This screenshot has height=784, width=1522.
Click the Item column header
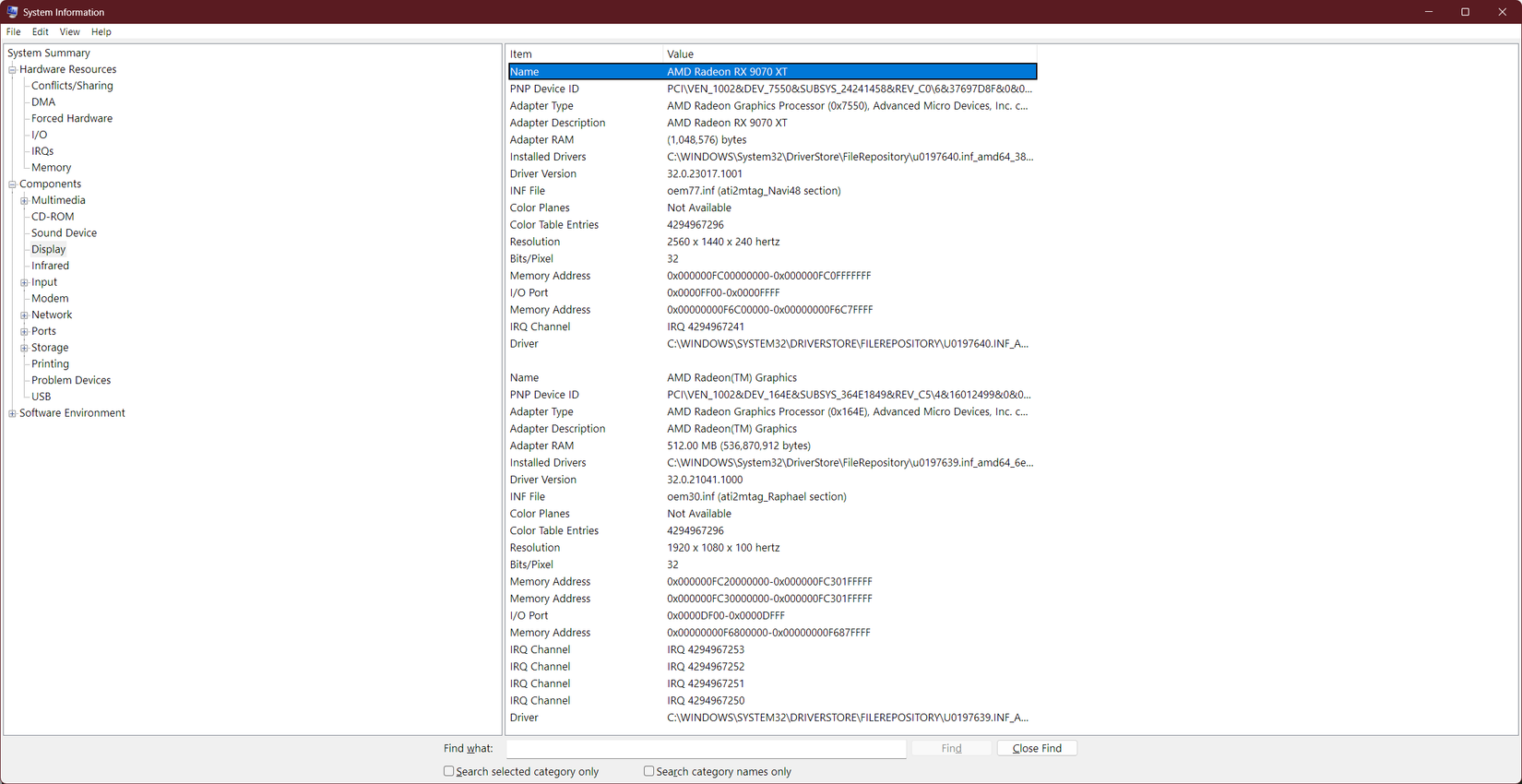tap(585, 54)
